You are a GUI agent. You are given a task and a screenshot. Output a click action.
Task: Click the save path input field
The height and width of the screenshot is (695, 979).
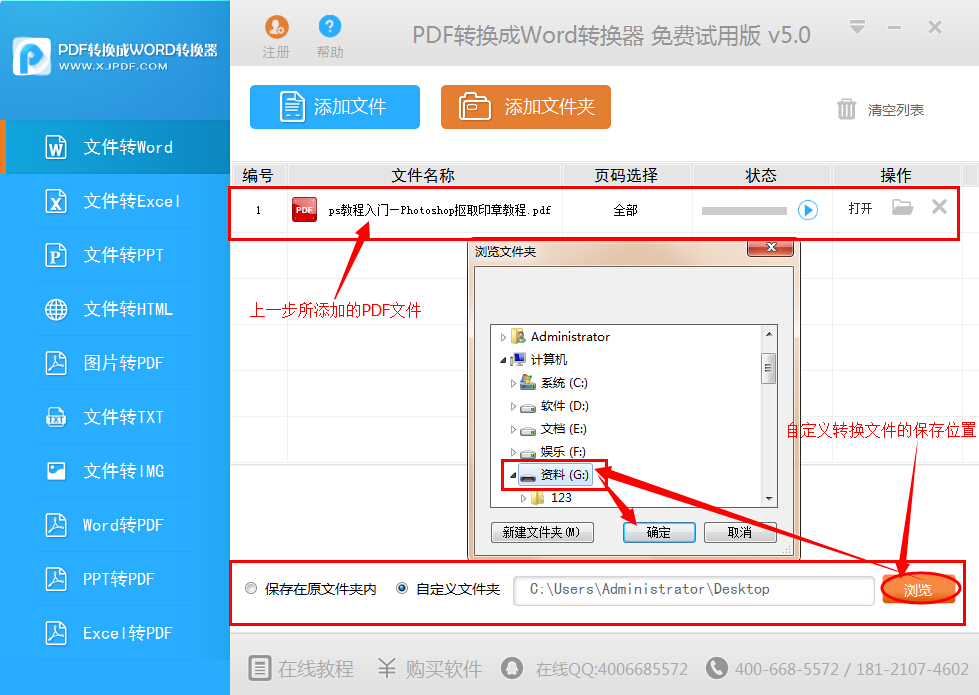click(694, 590)
